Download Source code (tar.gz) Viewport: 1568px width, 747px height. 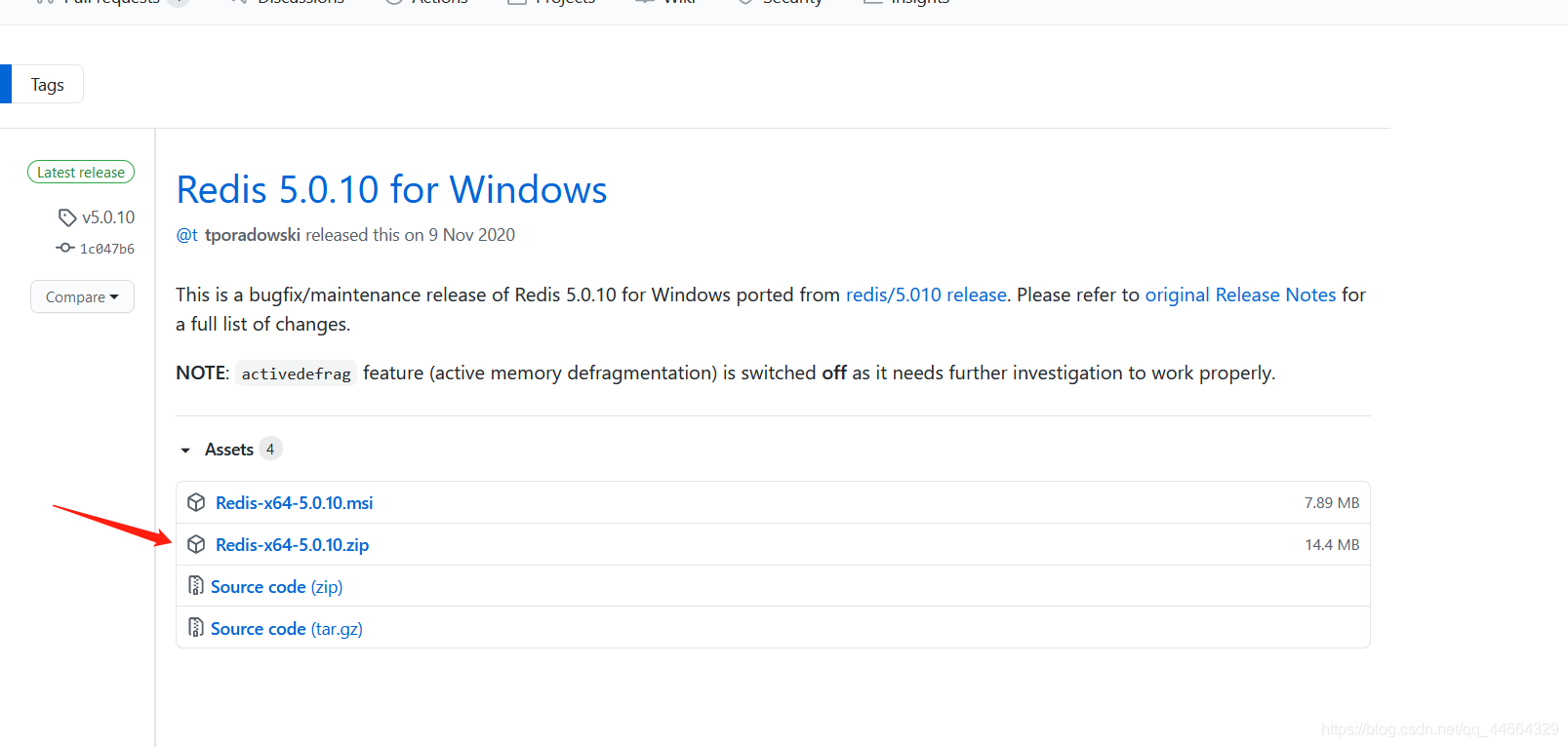click(287, 629)
